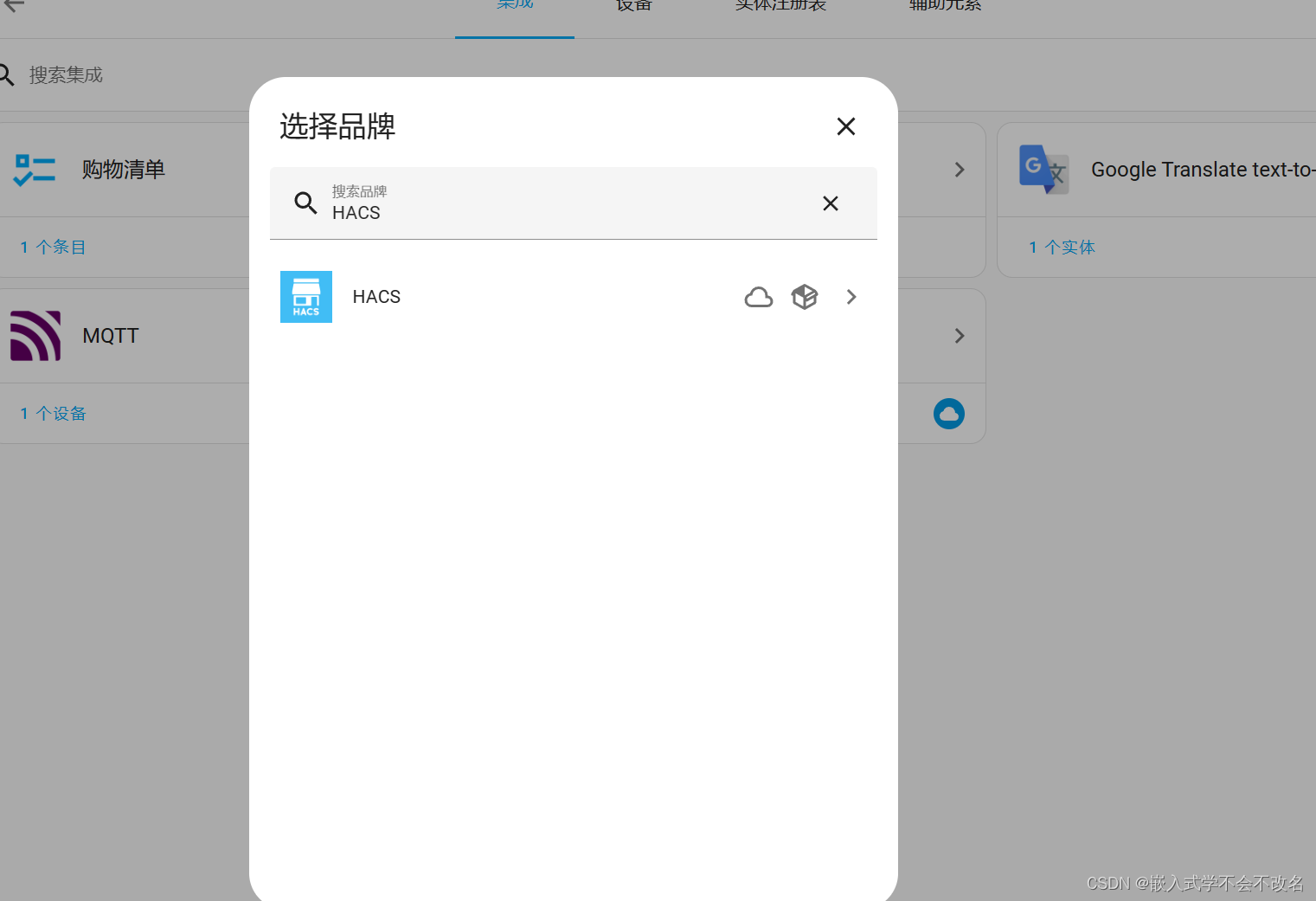Close the brand selection dialog
Image resolution: width=1316 pixels, height=901 pixels.
[846, 126]
